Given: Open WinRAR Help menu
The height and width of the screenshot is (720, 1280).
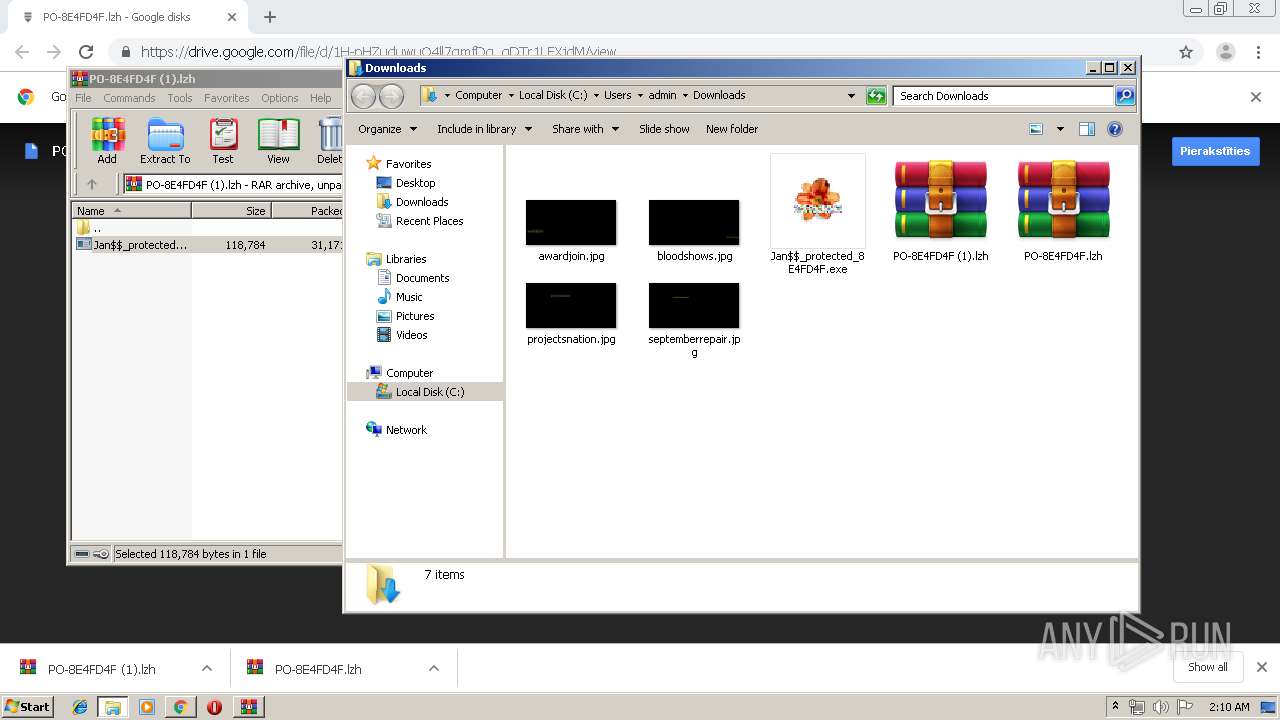Looking at the screenshot, I should coord(320,98).
